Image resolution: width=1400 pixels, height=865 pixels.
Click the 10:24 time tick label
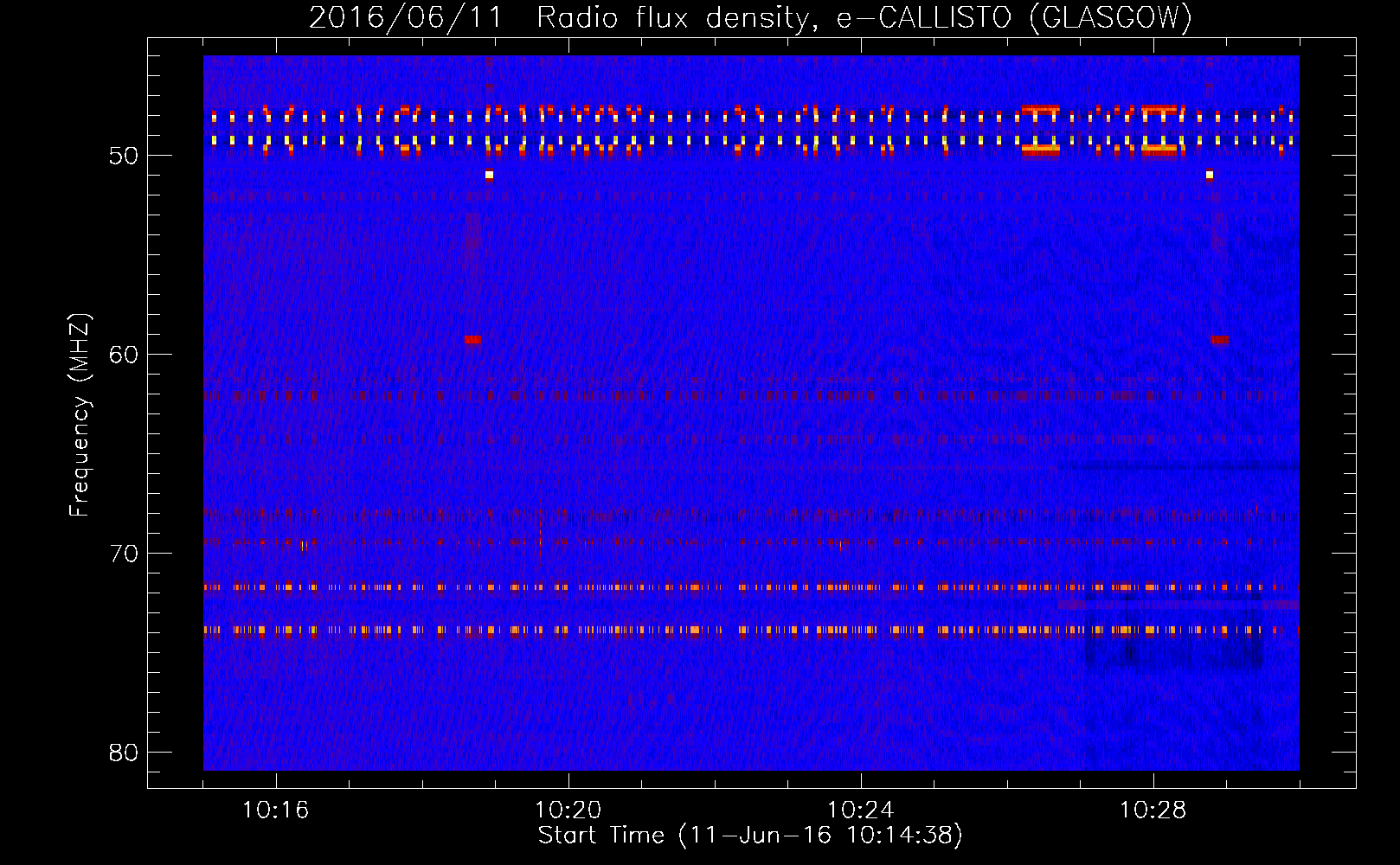tap(860, 810)
